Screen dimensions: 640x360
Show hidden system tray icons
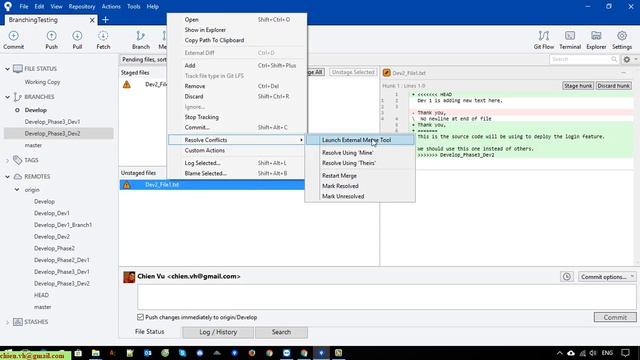[x=560, y=353]
